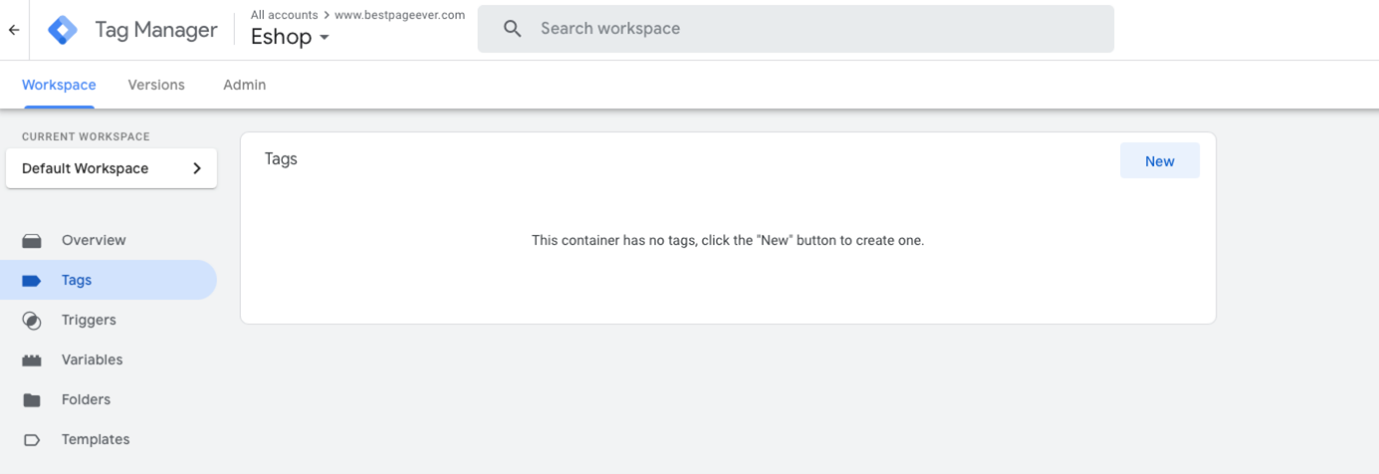
Task: Click the 'This container has no tags' message
Action: (728, 241)
